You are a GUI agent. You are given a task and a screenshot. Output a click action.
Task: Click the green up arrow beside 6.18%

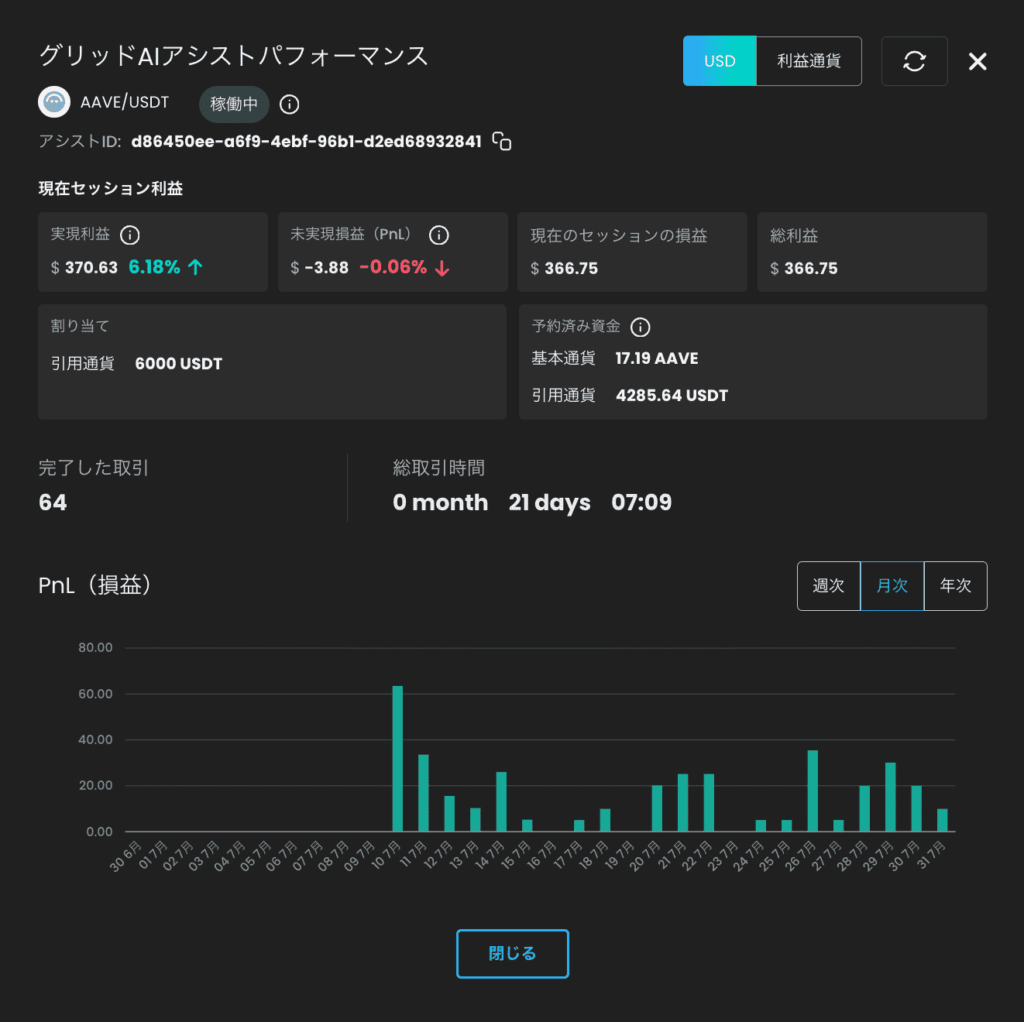195,267
